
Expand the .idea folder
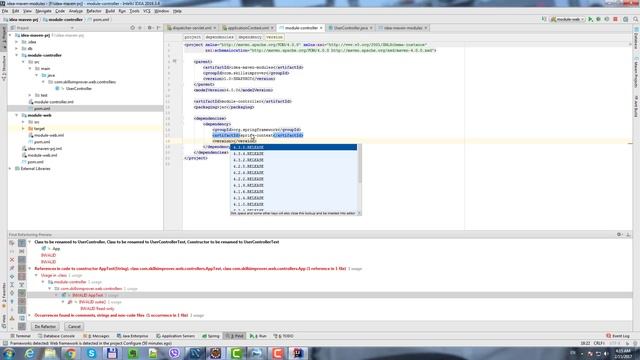pos(17,42)
